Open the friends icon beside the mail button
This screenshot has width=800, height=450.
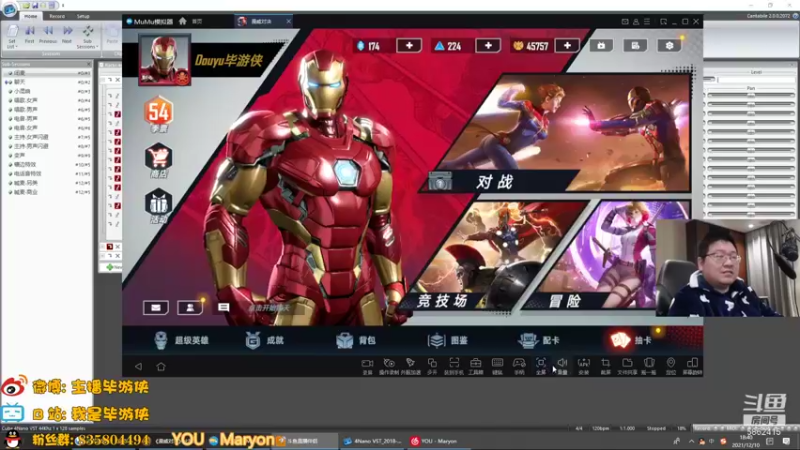(x=190, y=308)
